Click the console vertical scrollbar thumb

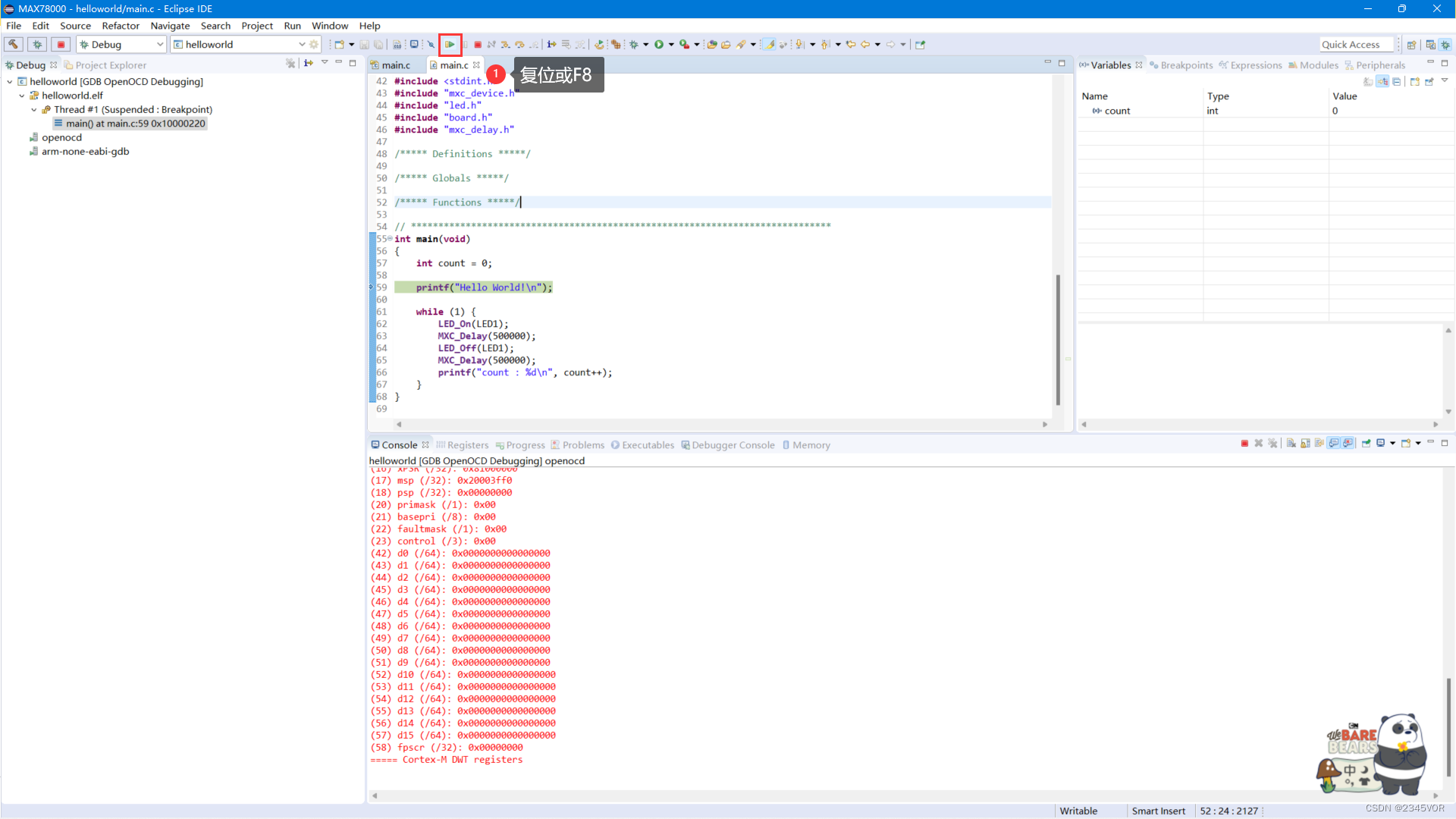[x=1448, y=726]
